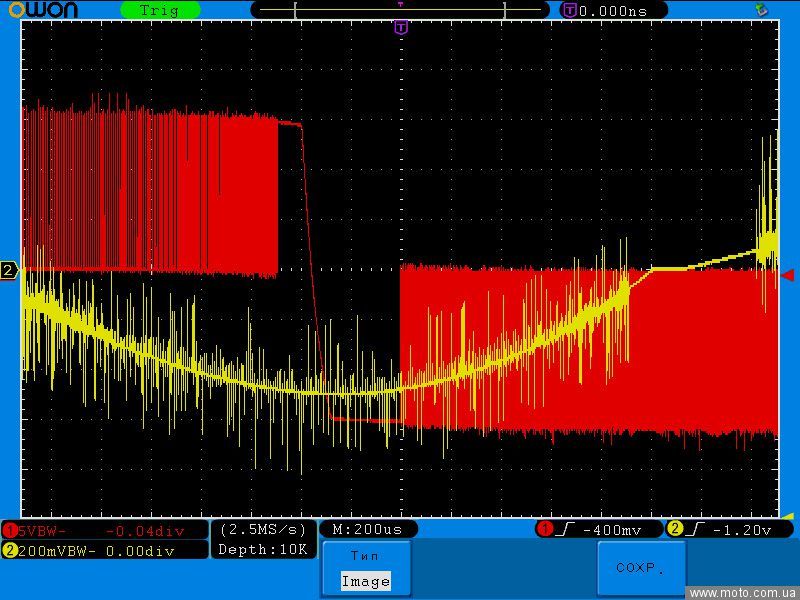Click channel 1 red number badge

click(x=9, y=530)
